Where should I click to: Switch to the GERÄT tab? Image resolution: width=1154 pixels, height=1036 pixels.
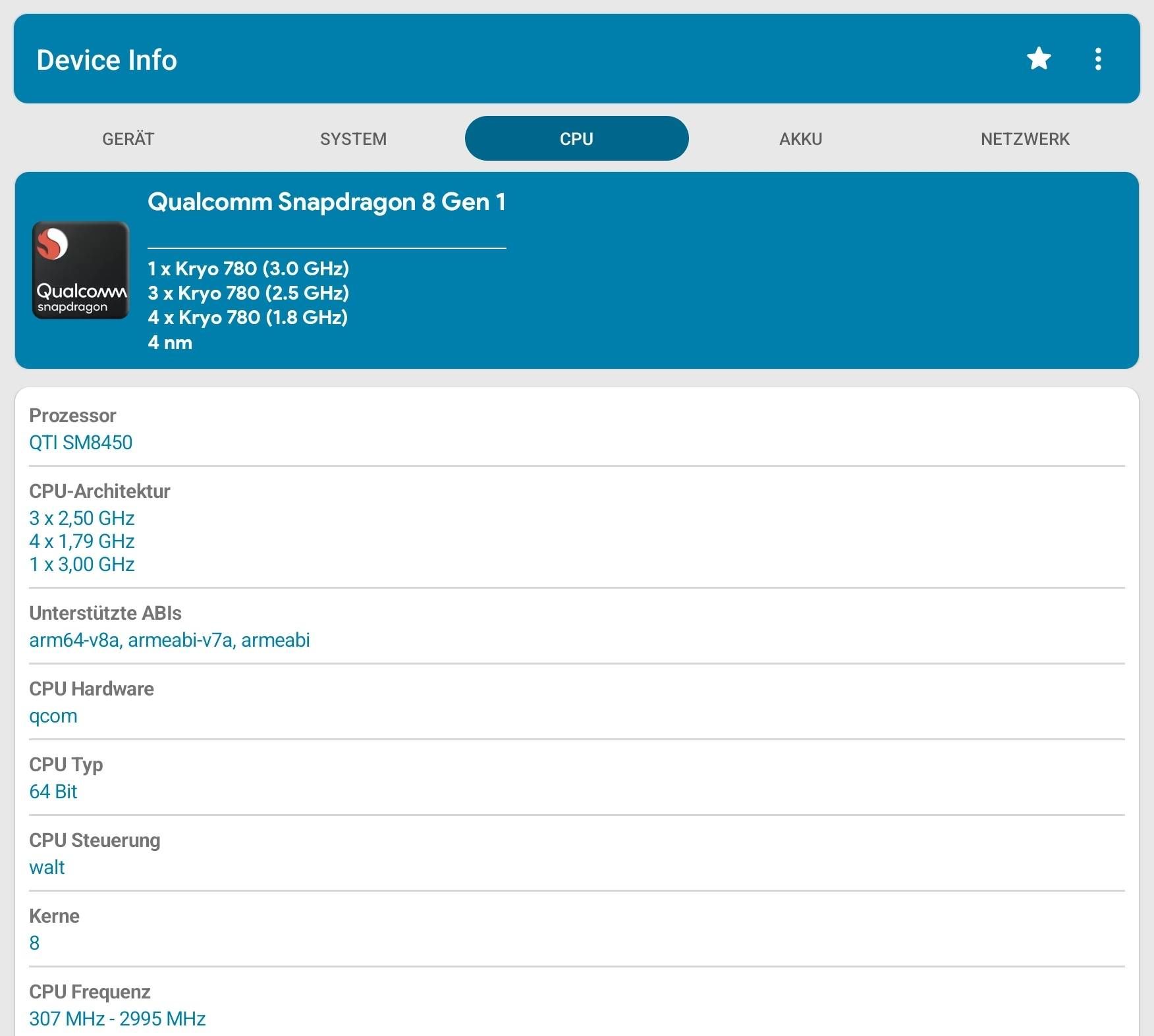128,139
